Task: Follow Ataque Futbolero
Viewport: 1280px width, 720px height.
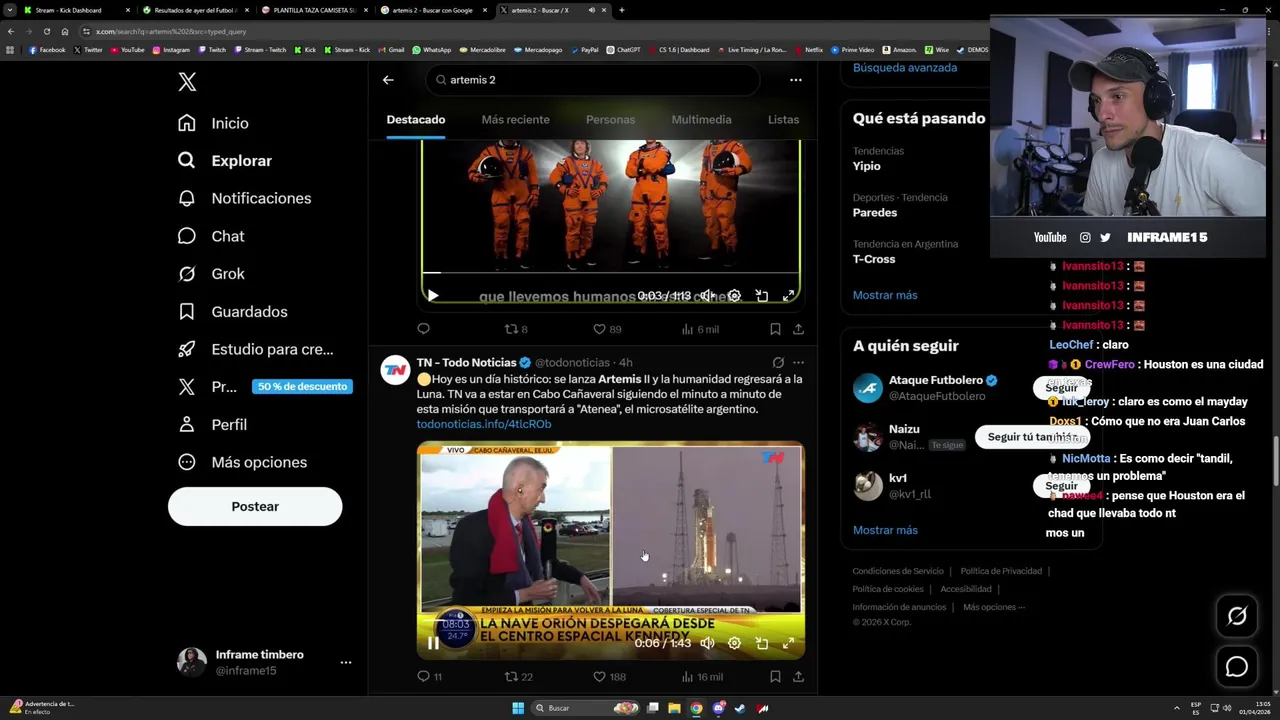Action: point(1061,388)
